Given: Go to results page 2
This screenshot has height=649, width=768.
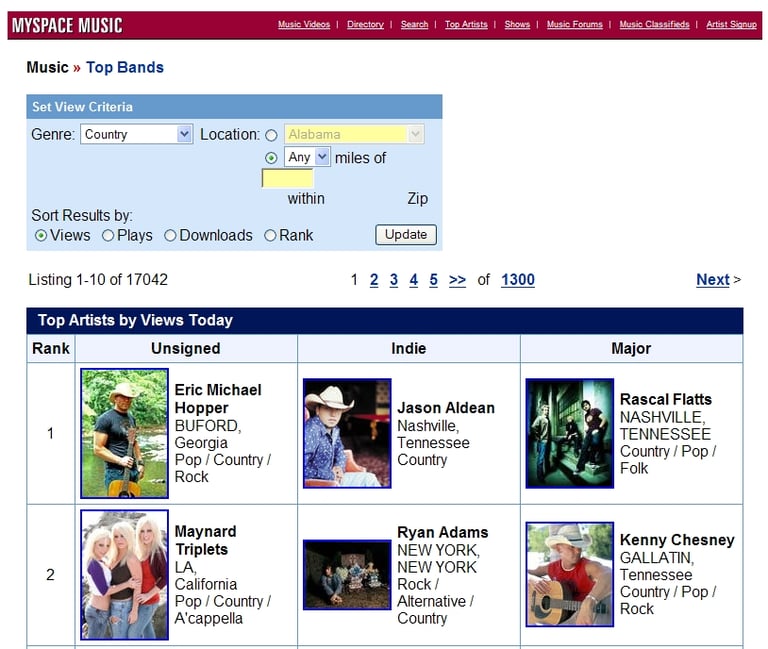Looking at the screenshot, I should click(x=374, y=280).
